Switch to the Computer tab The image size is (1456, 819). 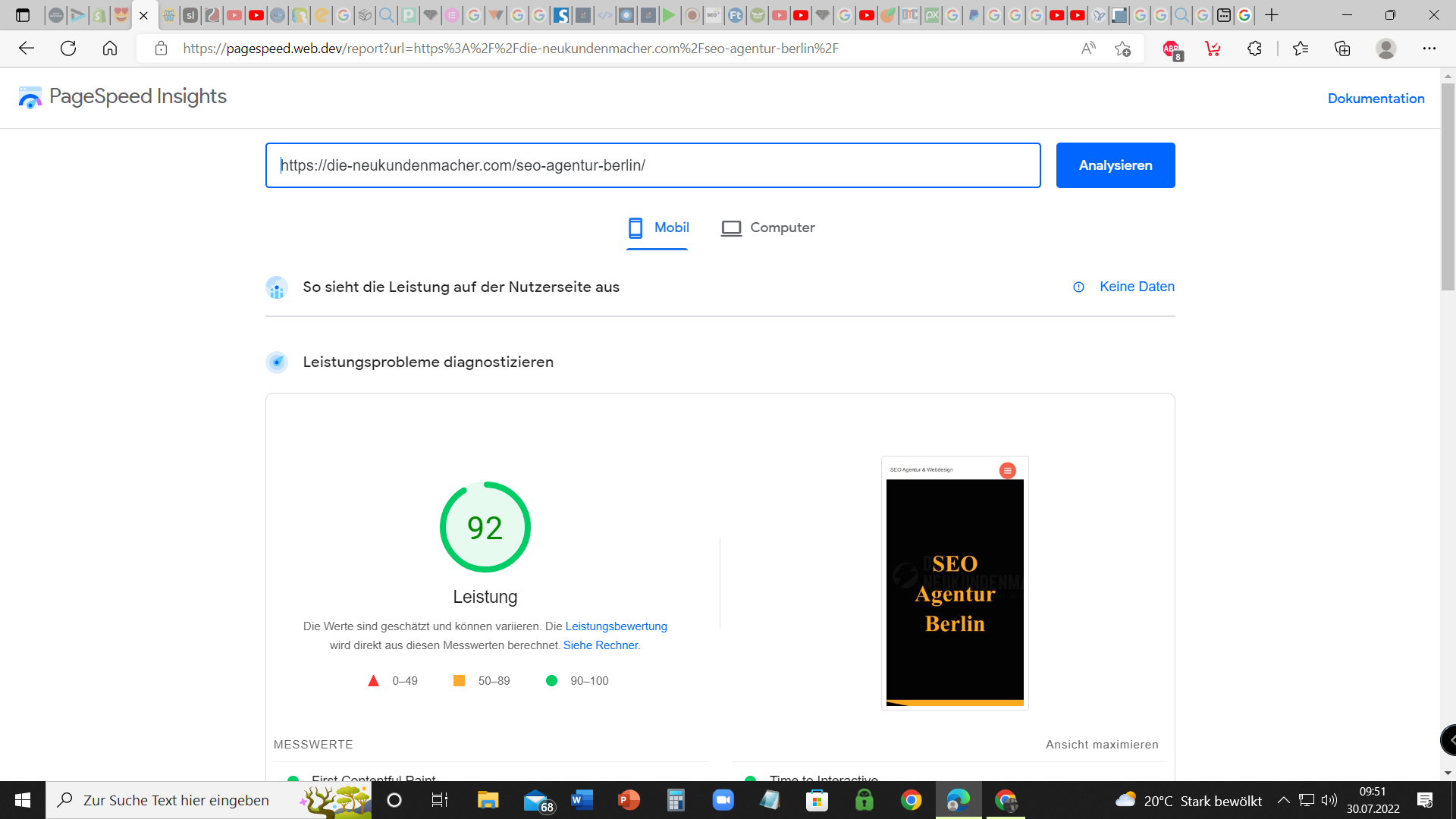tap(767, 227)
